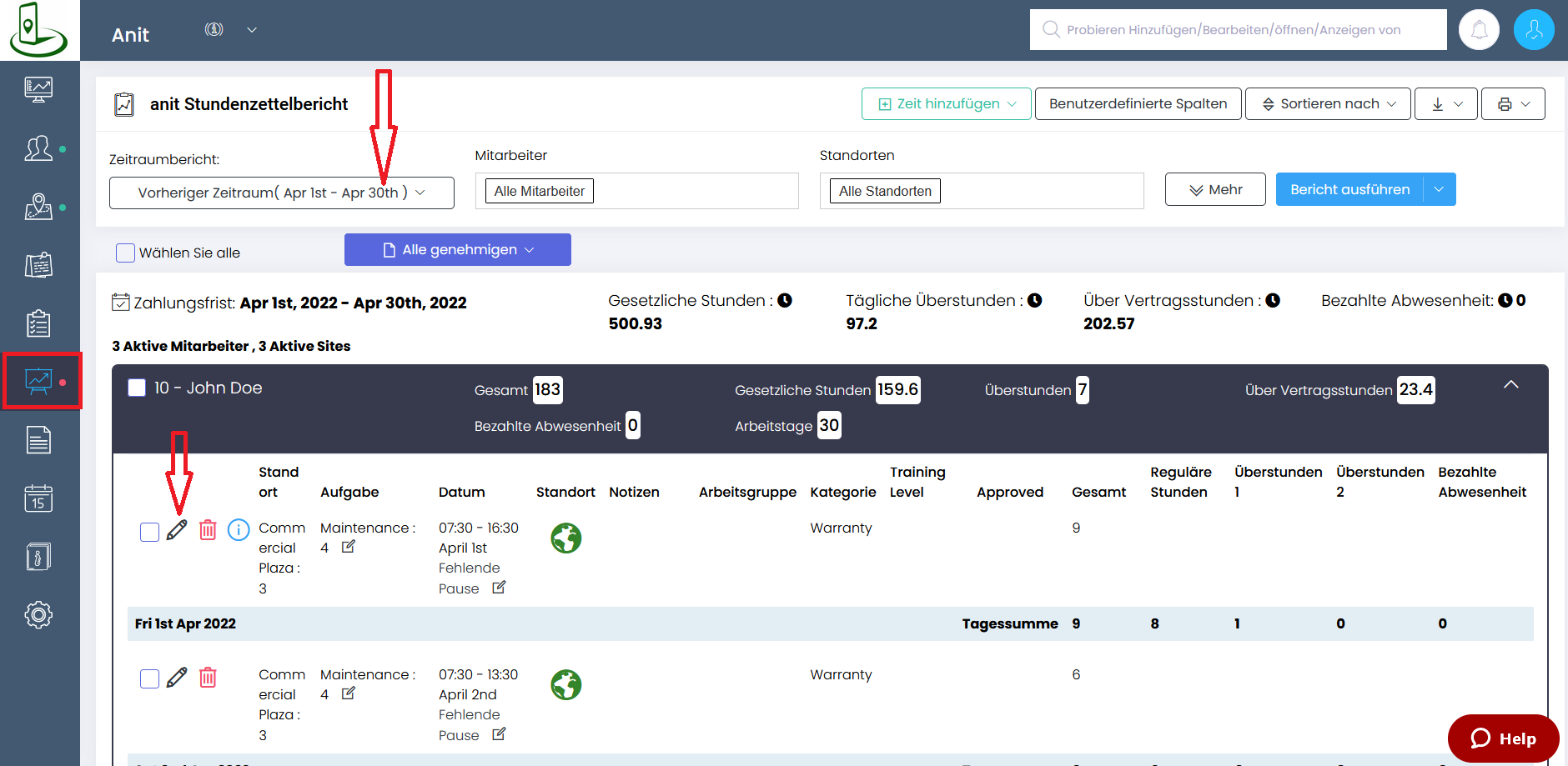The image size is (1568, 766).
Task: Edit the April 2nd time entry with pencil
Action: coord(177,677)
